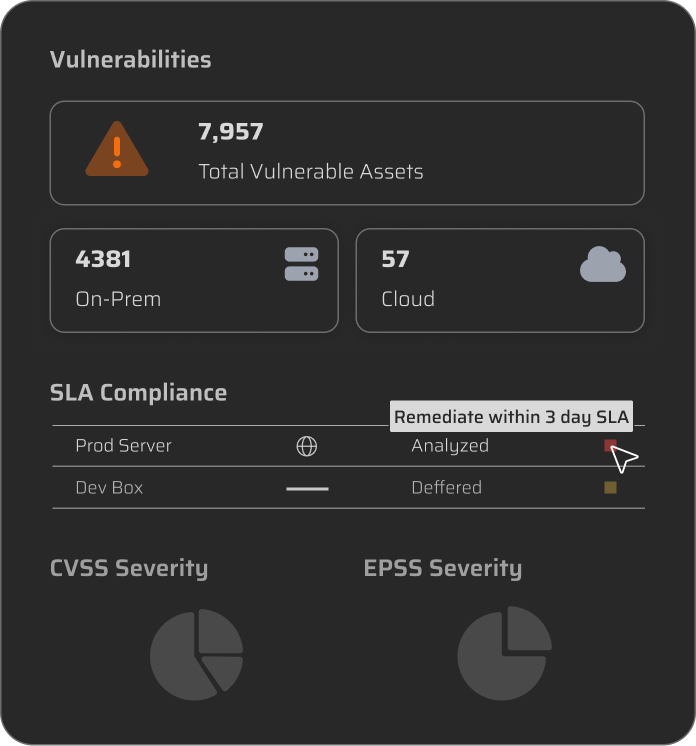Click the On-Prem server stack icon
The height and width of the screenshot is (746, 696).
pos(301,264)
